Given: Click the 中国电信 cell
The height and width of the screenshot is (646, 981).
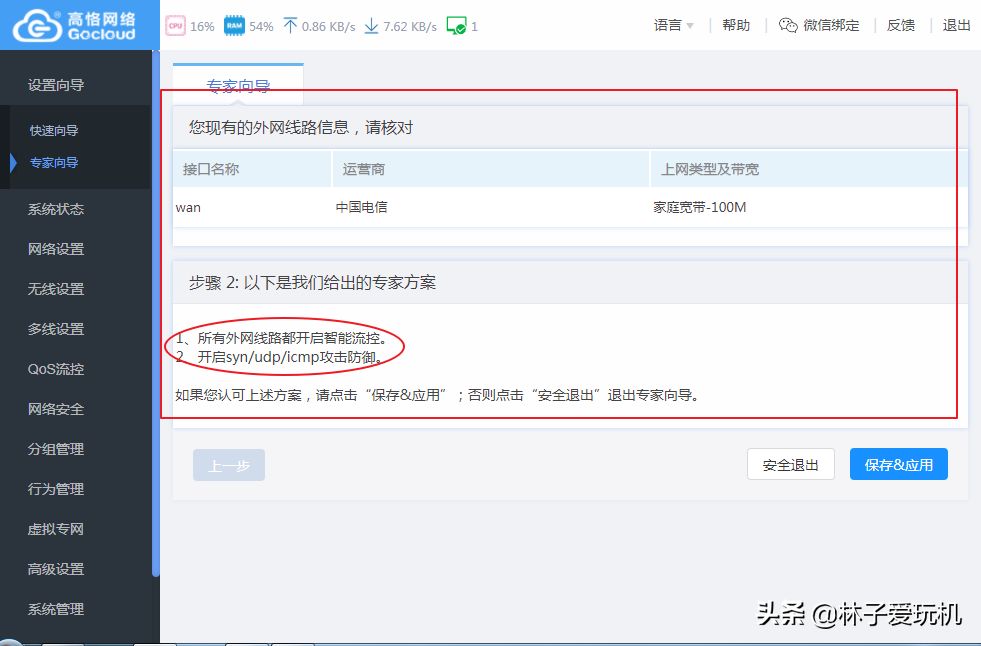Looking at the screenshot, I should (362, 207).
